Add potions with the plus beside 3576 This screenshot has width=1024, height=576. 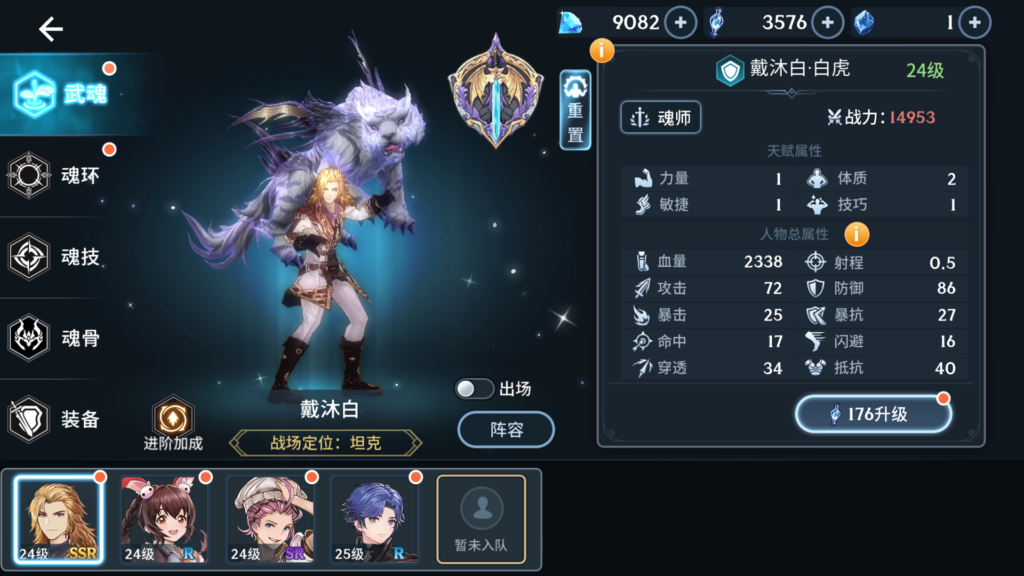point(827,22)
